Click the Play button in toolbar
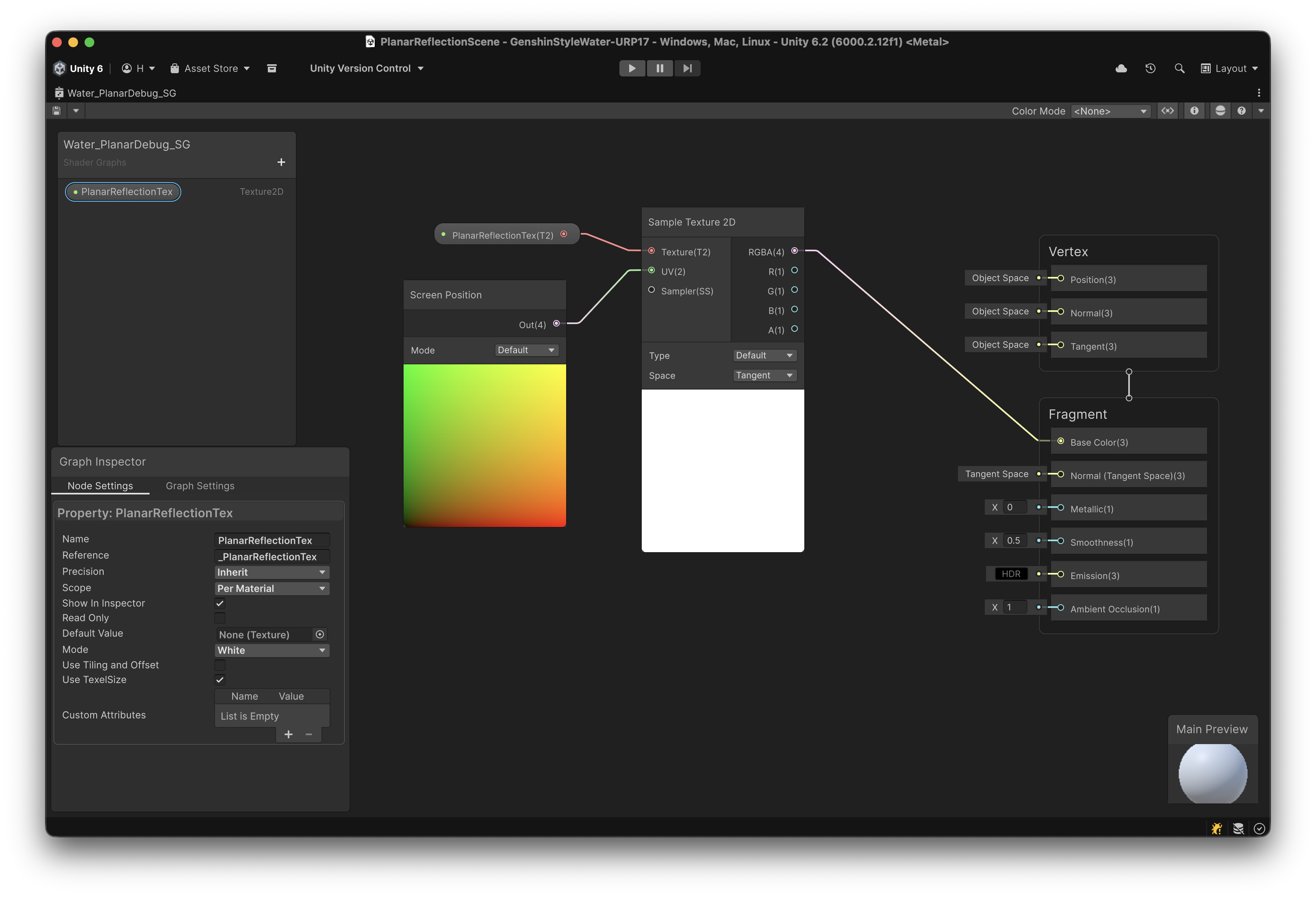 (x=632, y=69)
